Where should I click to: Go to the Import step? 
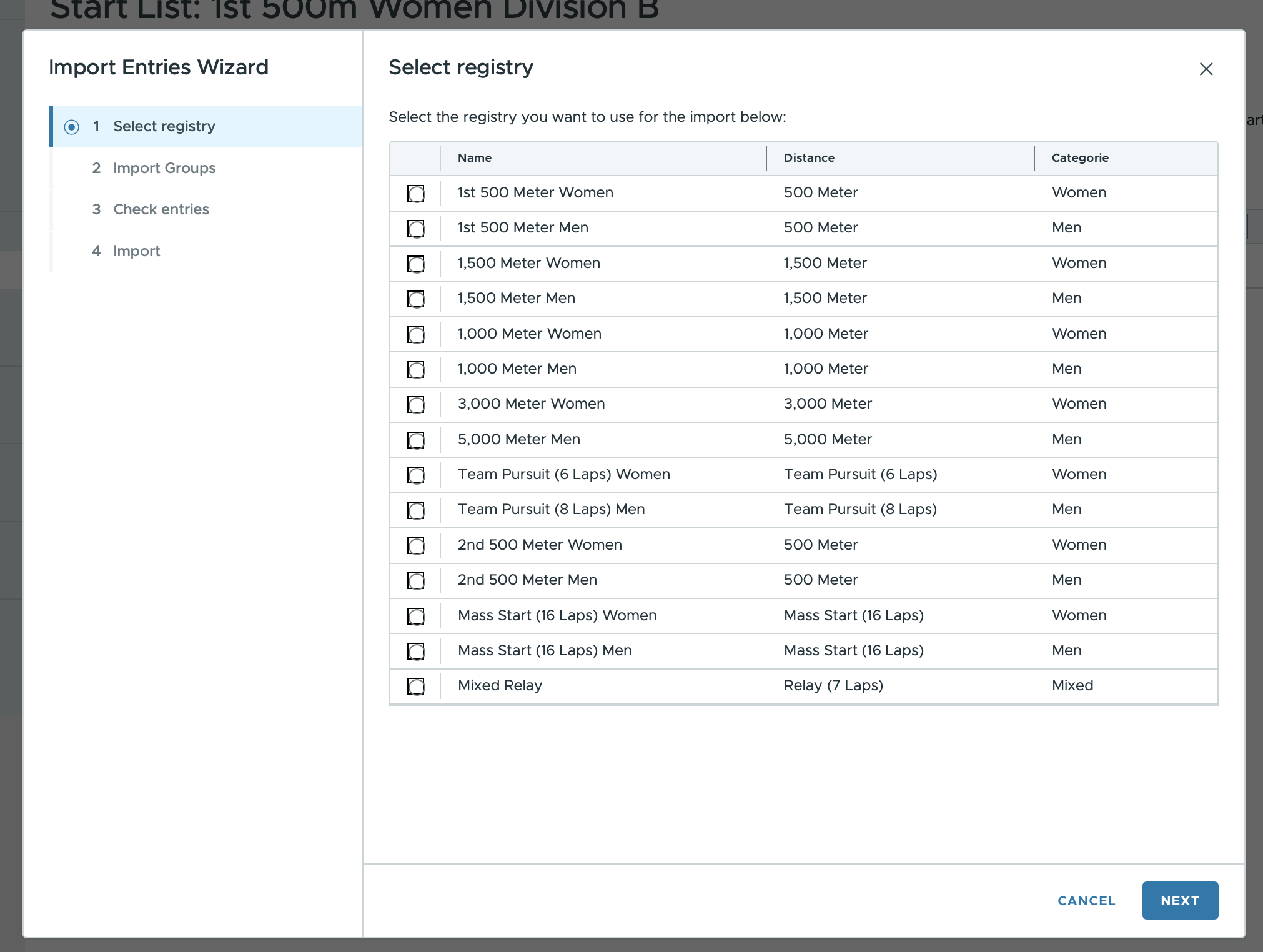tap(136, 250)
